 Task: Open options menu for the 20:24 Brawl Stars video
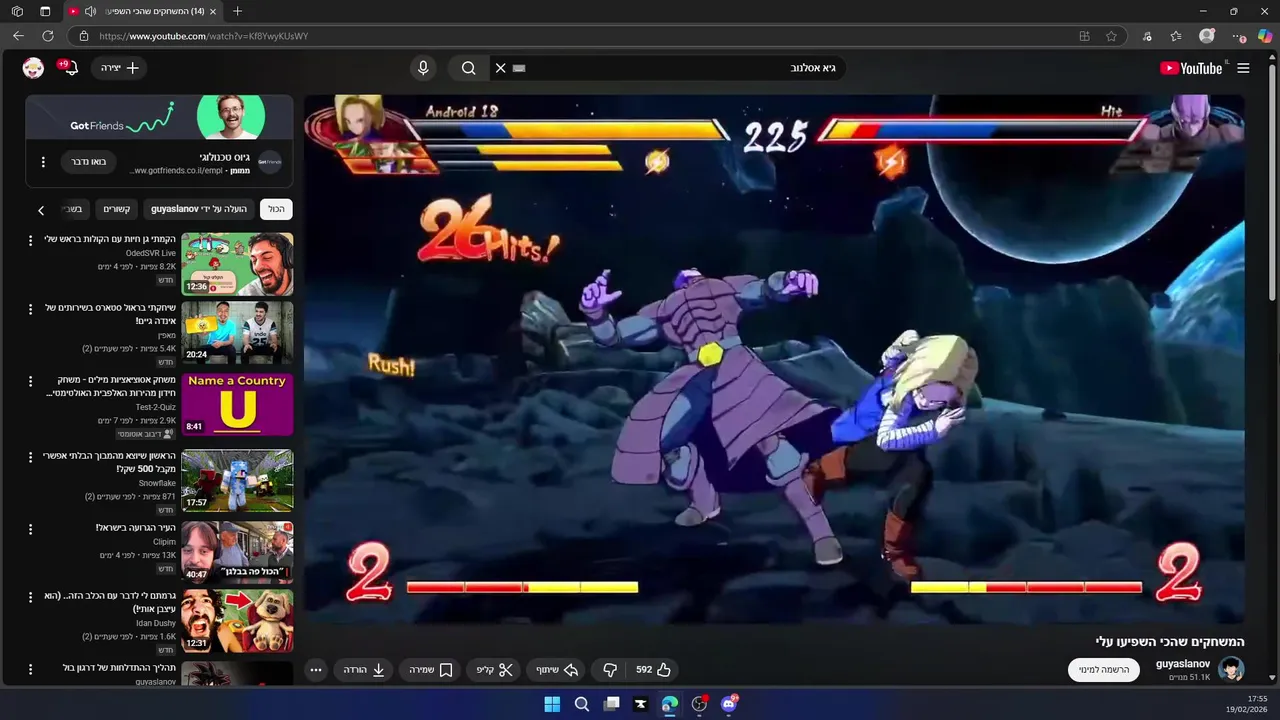coord(30,309)
